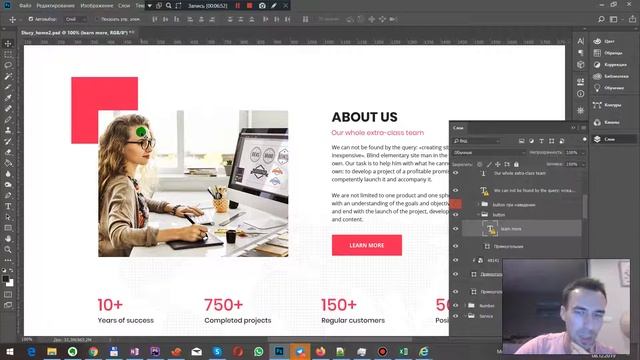Viewport: 640px width, 360px height.
Task: Select the Lasso tool
Action: point(8,65)
